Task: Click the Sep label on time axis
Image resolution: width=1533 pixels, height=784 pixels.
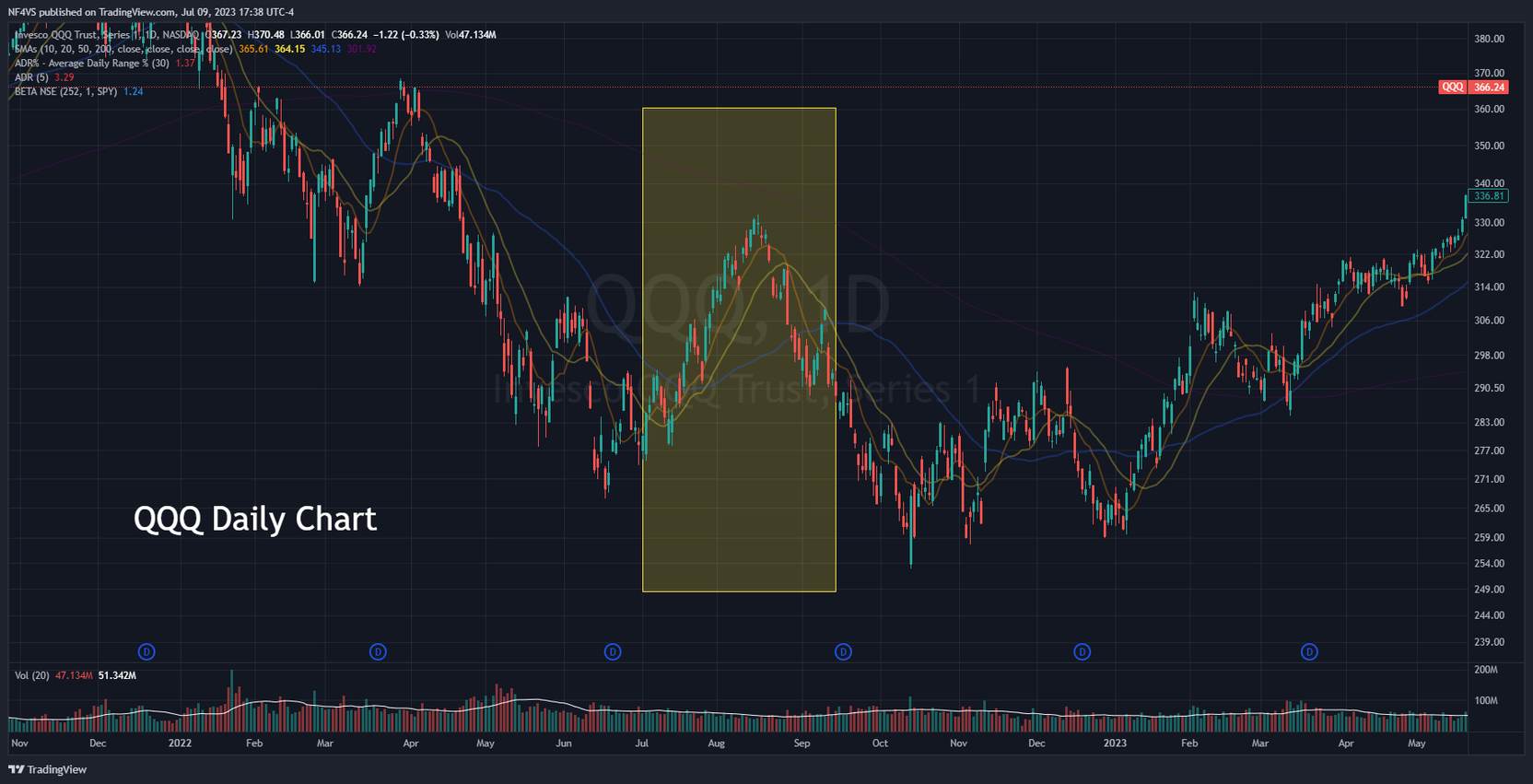Action: [x=802, y=743]
